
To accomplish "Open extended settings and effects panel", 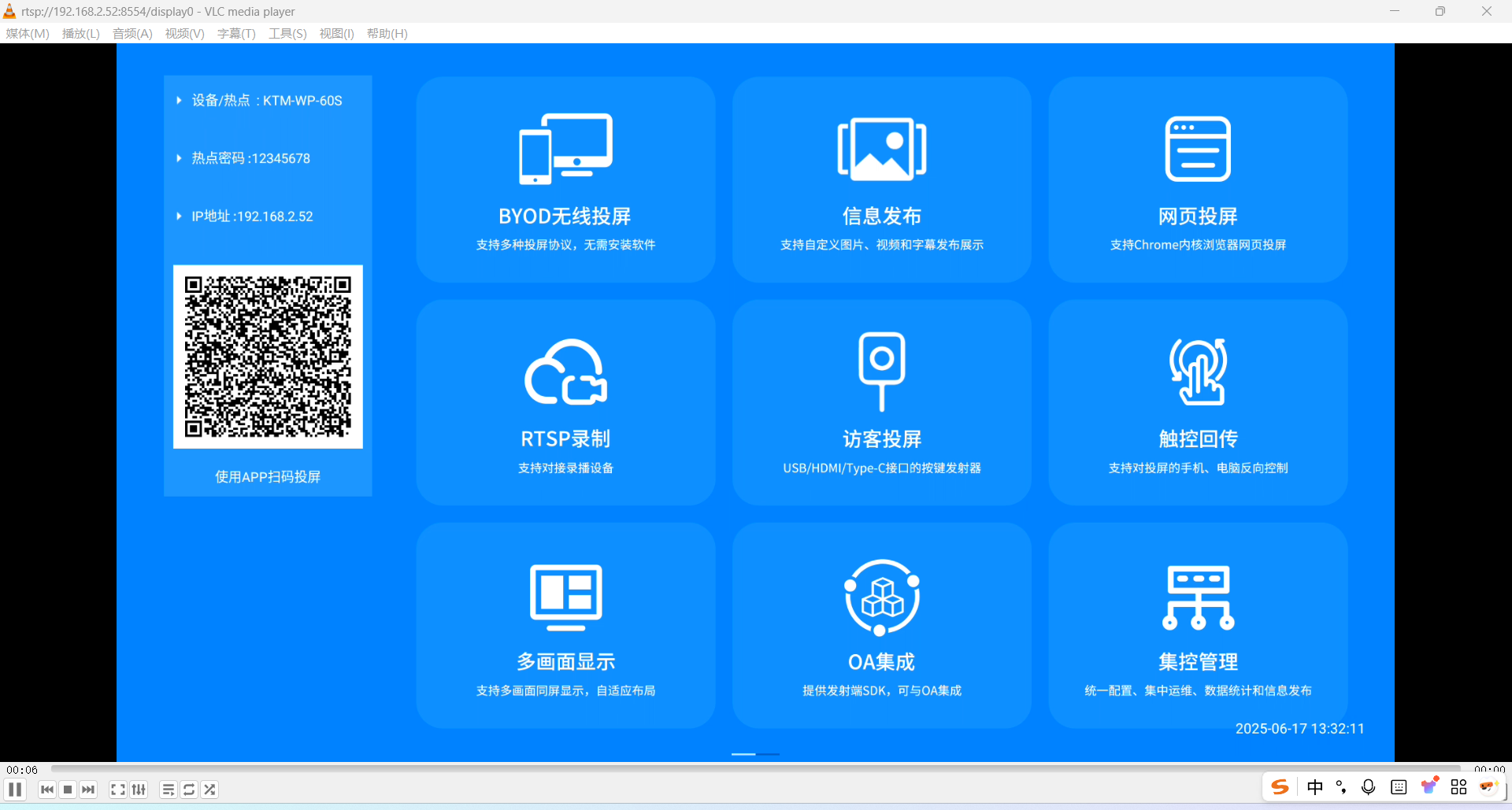I will pos(139,790).
